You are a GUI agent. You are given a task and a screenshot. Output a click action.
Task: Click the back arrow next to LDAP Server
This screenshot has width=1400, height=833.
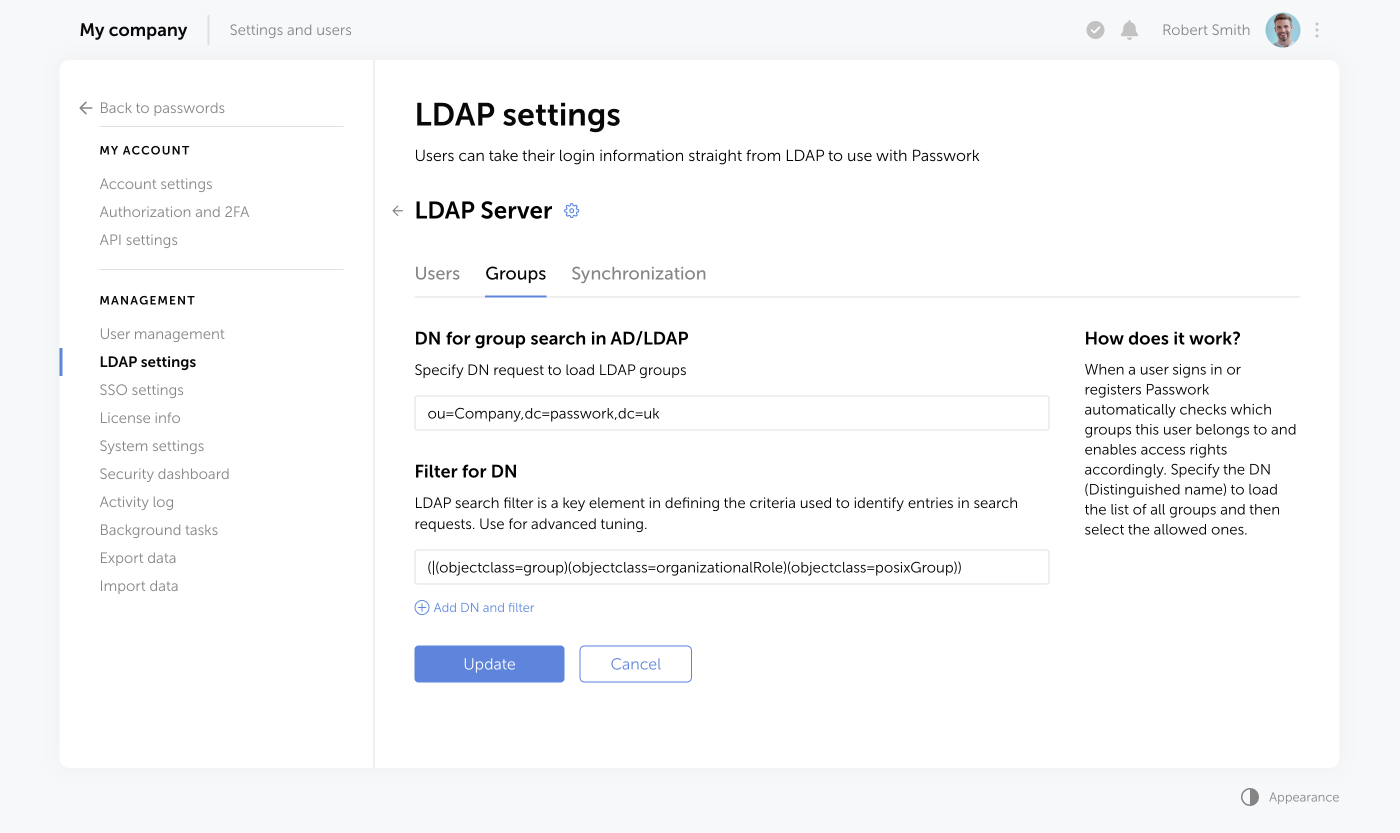tap(397, 210)
